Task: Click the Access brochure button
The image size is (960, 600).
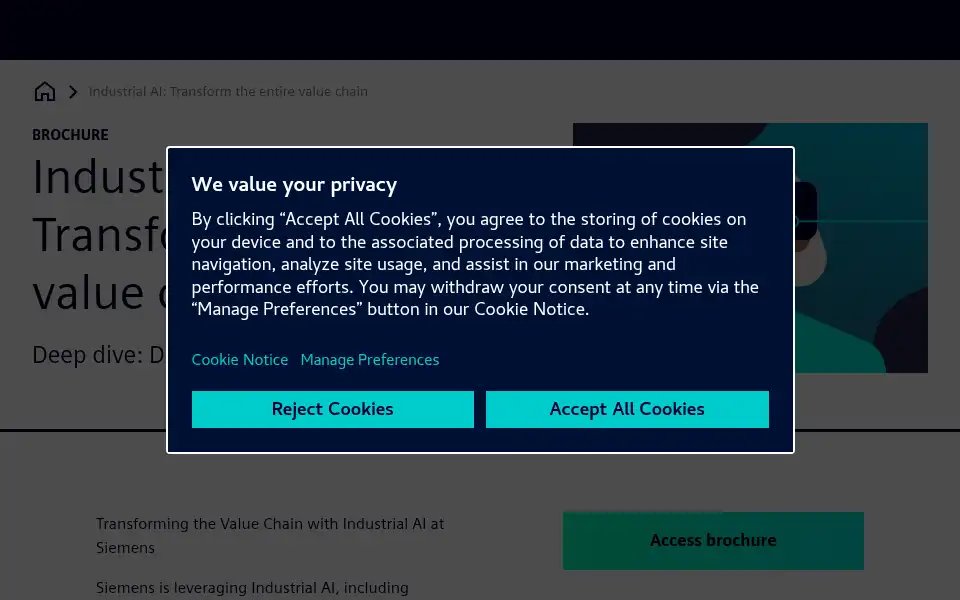Action: [x=713, y=541]
